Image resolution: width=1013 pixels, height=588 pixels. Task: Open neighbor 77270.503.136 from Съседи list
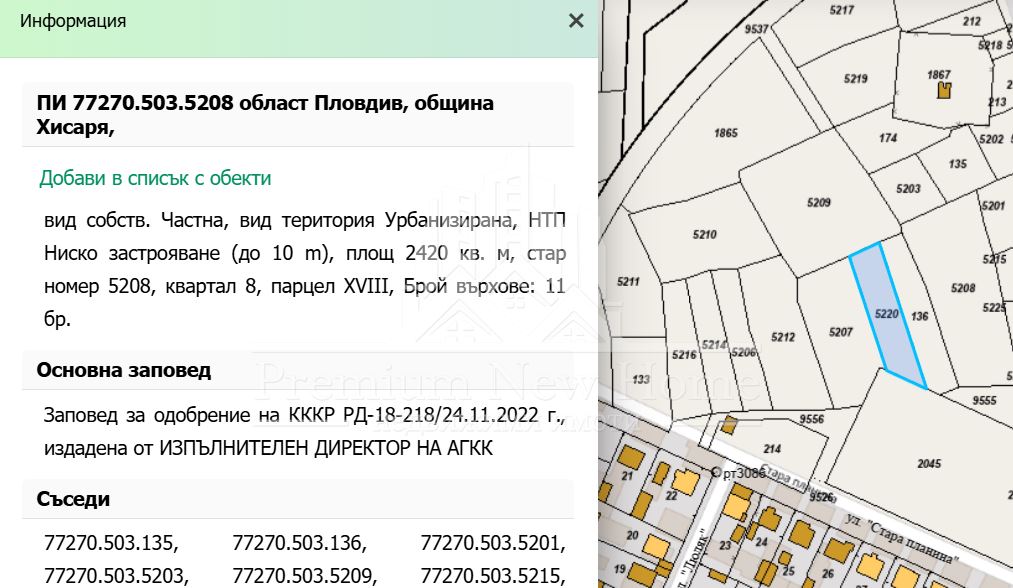point(299,544)
